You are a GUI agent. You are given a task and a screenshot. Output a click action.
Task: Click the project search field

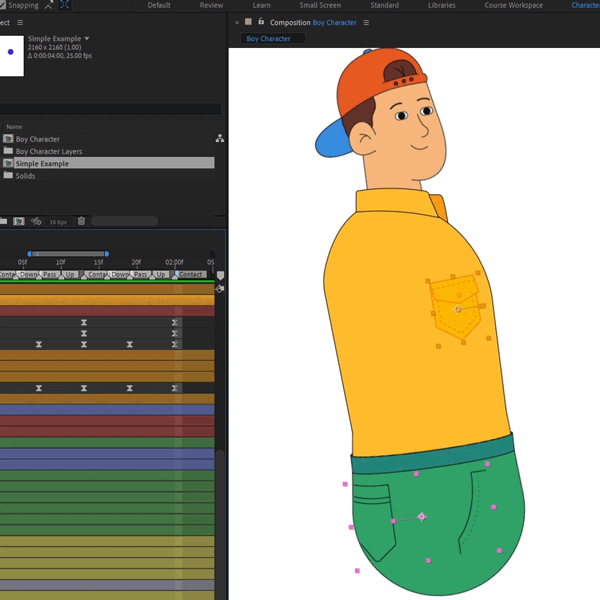[x=111, y=109]
